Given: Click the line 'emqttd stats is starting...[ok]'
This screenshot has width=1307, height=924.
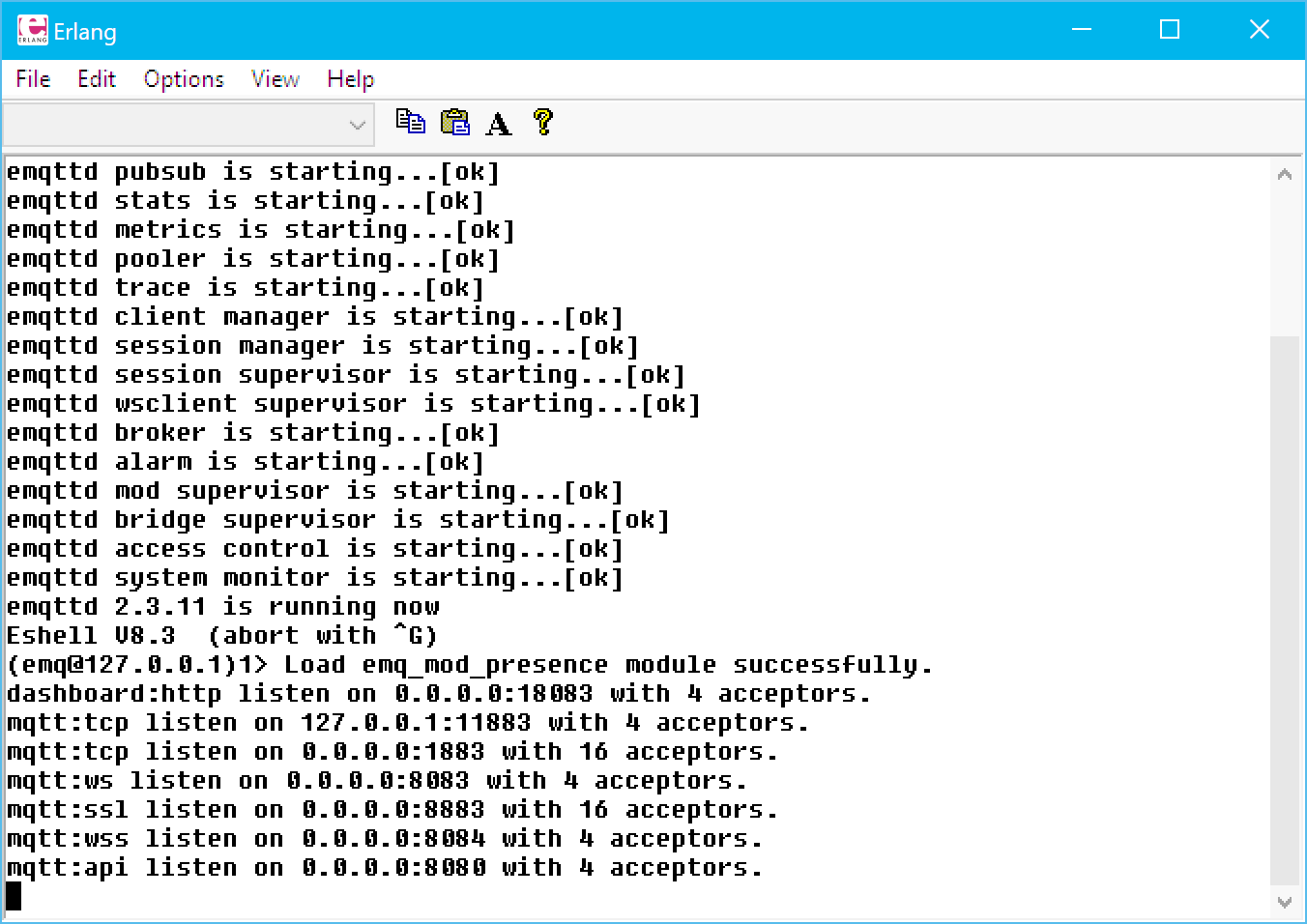Looking at the screenshot, I should pyautogui.click(x=246, y=201).
